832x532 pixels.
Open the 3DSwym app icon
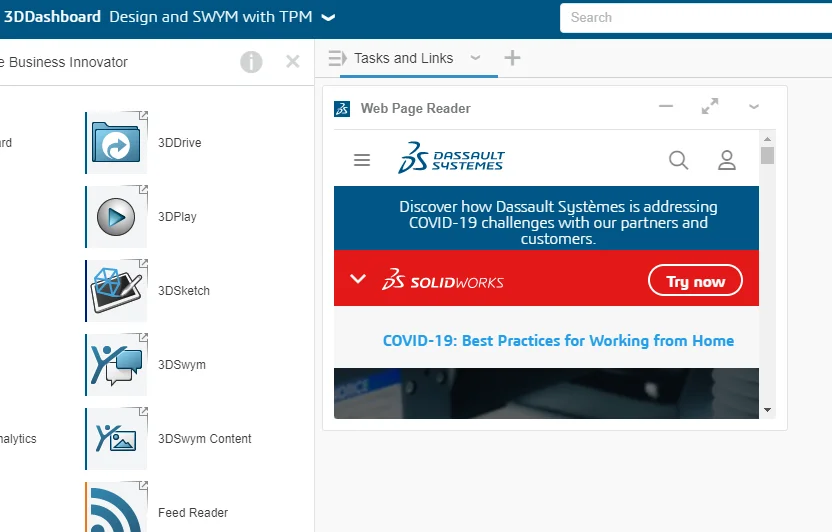pos(117,365)
